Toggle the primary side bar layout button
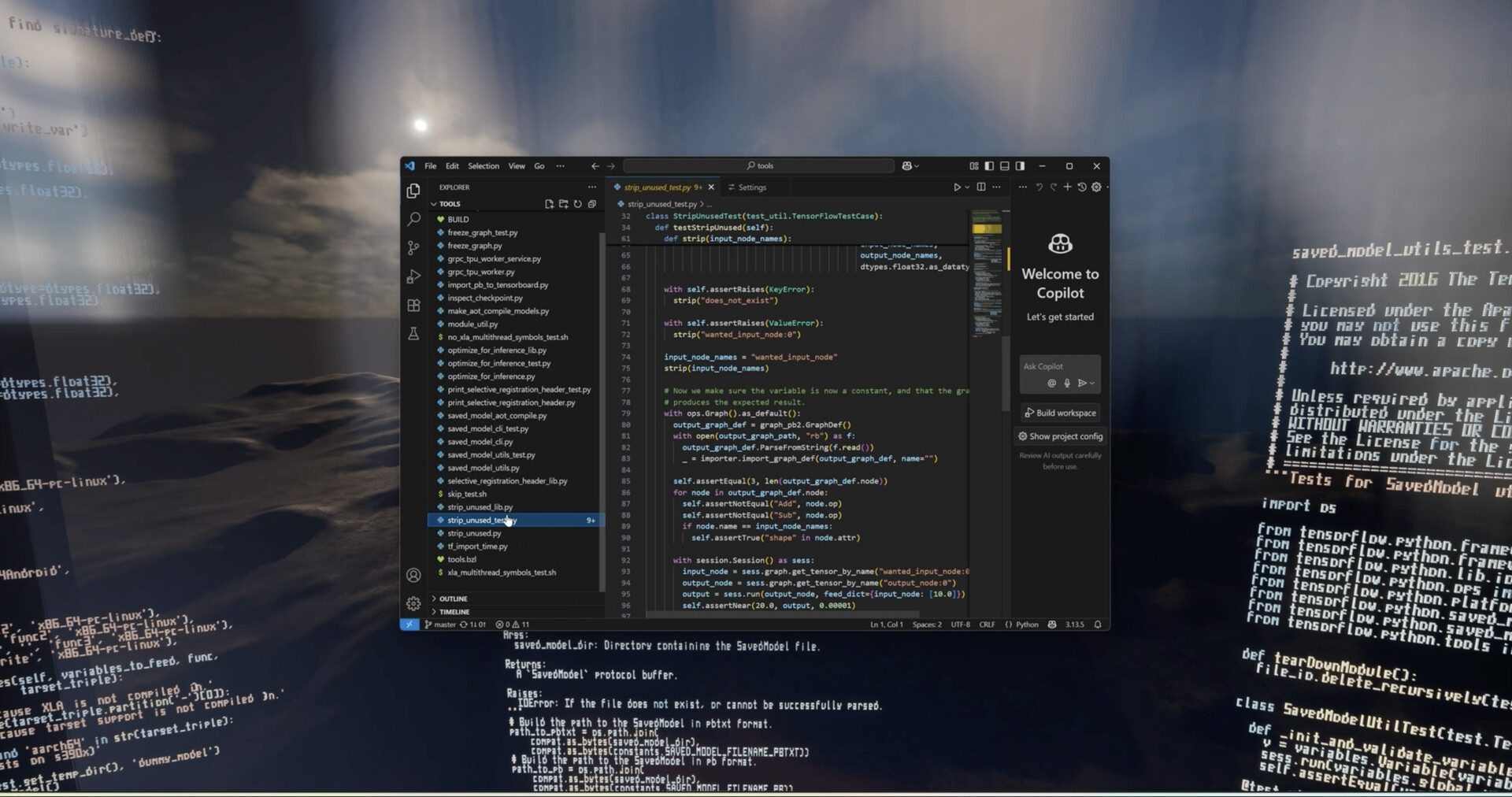 coord(989,166)
